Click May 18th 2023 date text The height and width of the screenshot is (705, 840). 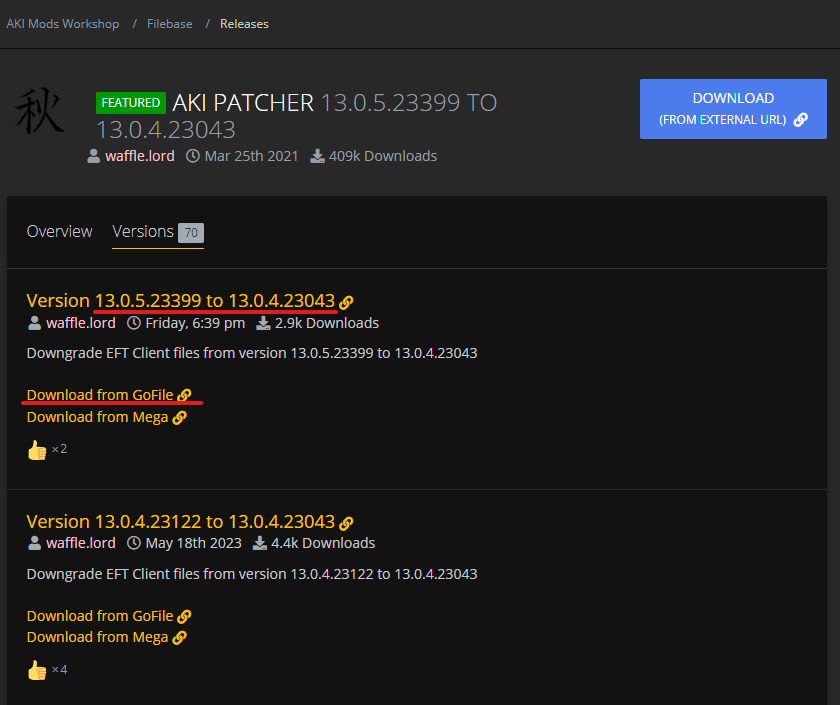(193, 543)
